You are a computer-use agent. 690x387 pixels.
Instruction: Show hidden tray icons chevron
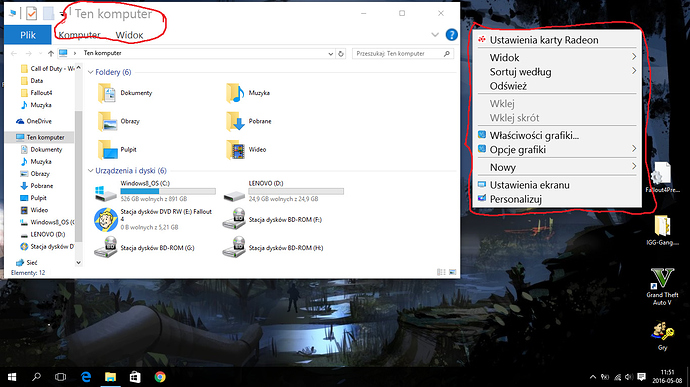pyautogui.click(x=593, y=377)
